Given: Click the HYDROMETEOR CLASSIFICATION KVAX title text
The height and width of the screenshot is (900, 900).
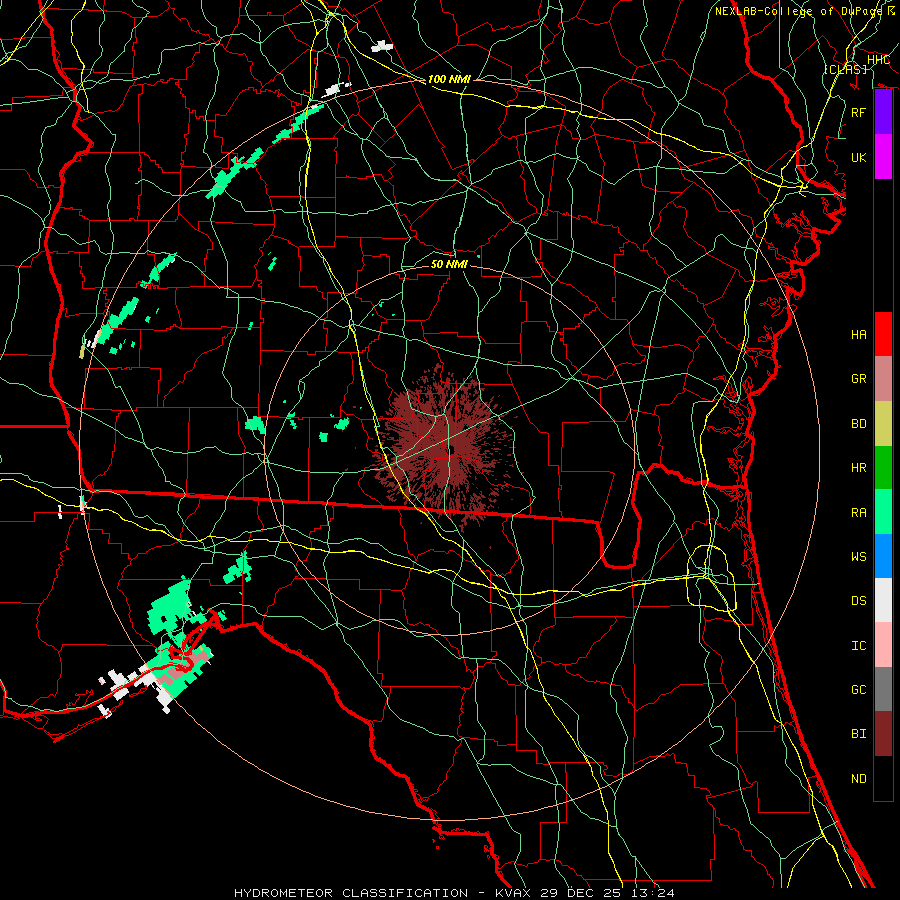Looking at the screenshot, I should click(x=454, y=893).
